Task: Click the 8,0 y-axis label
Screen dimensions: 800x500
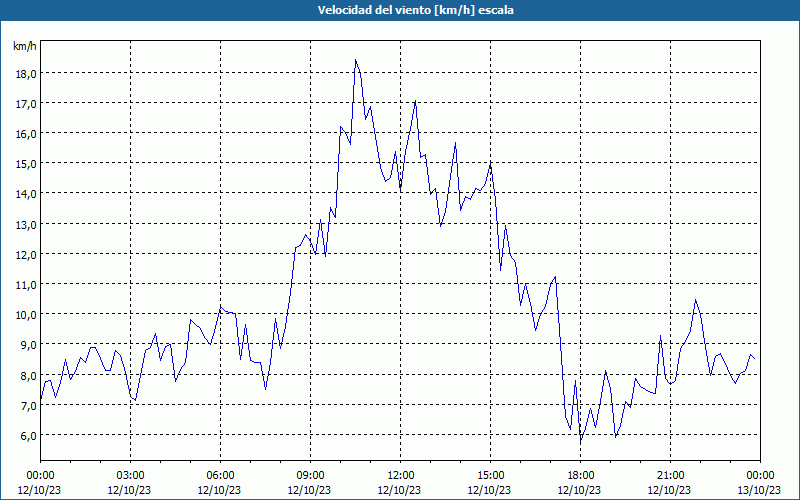Action: (x=29, y=376)
